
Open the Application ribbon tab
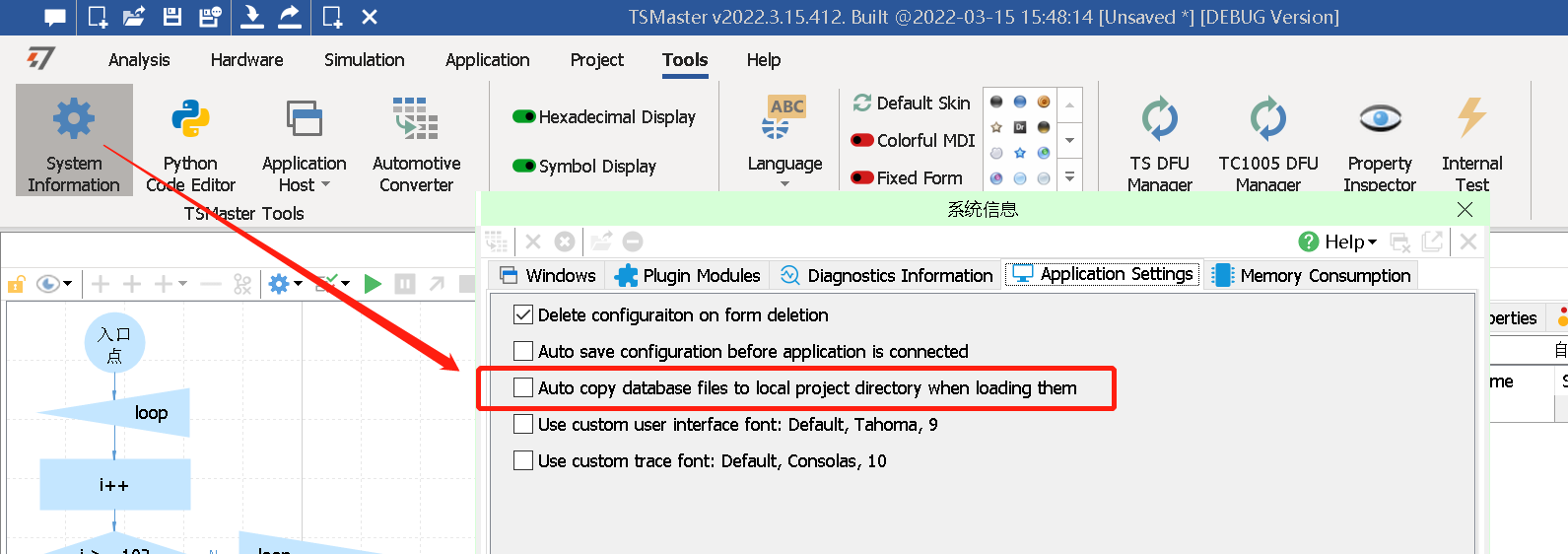[487, 60]
